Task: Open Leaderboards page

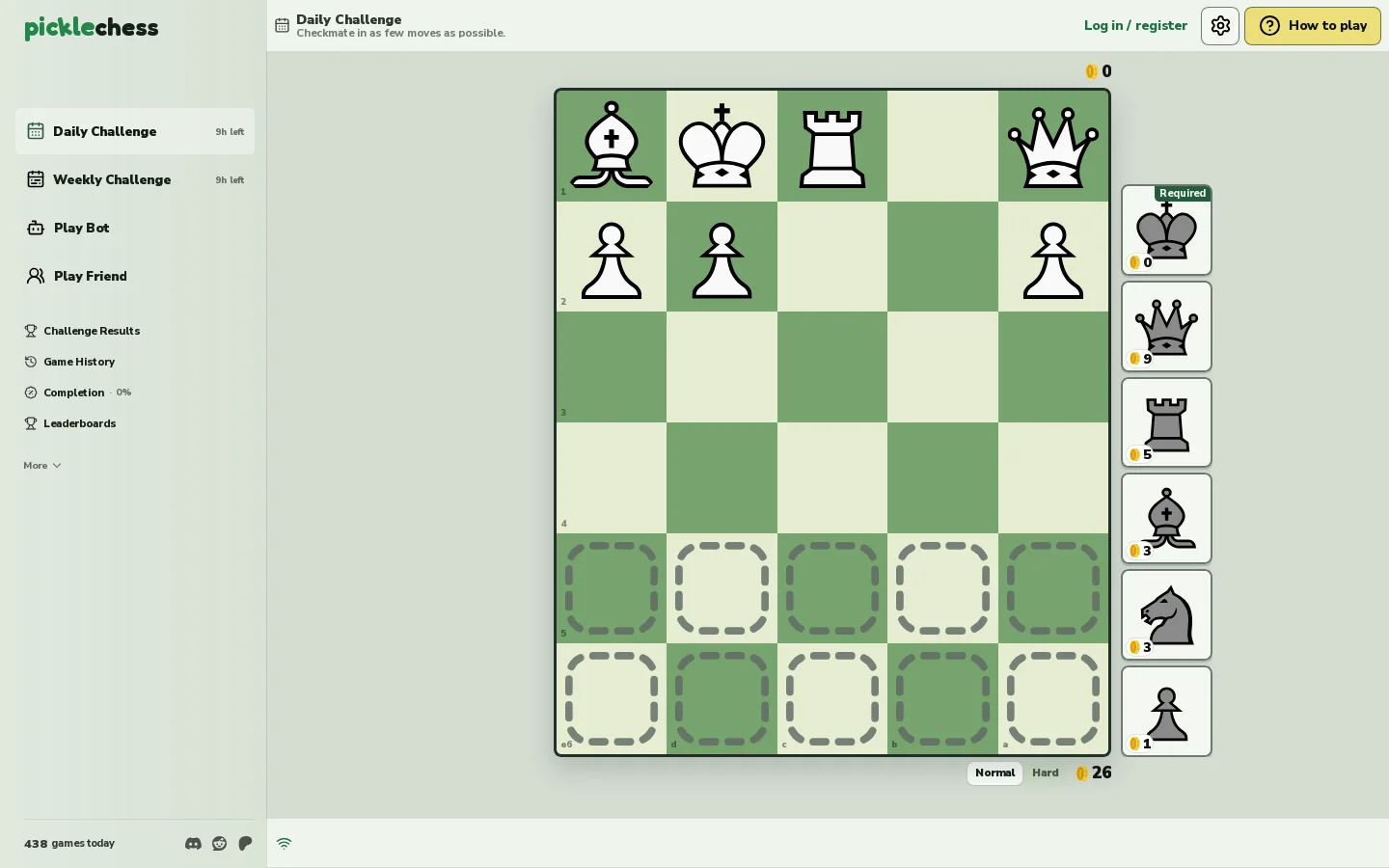Action: [x=69, y=423]
